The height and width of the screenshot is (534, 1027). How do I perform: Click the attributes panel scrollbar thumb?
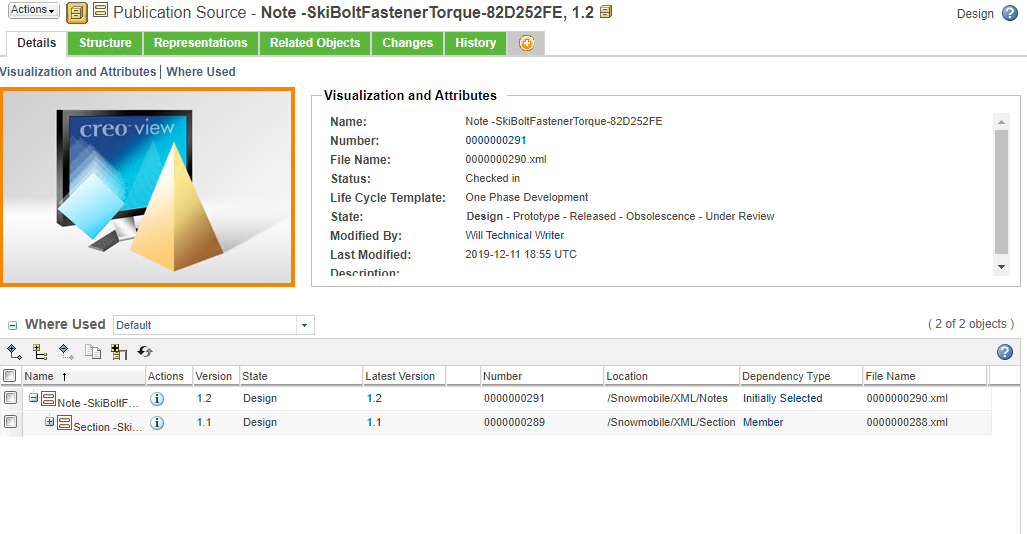tap(1001, 191)
